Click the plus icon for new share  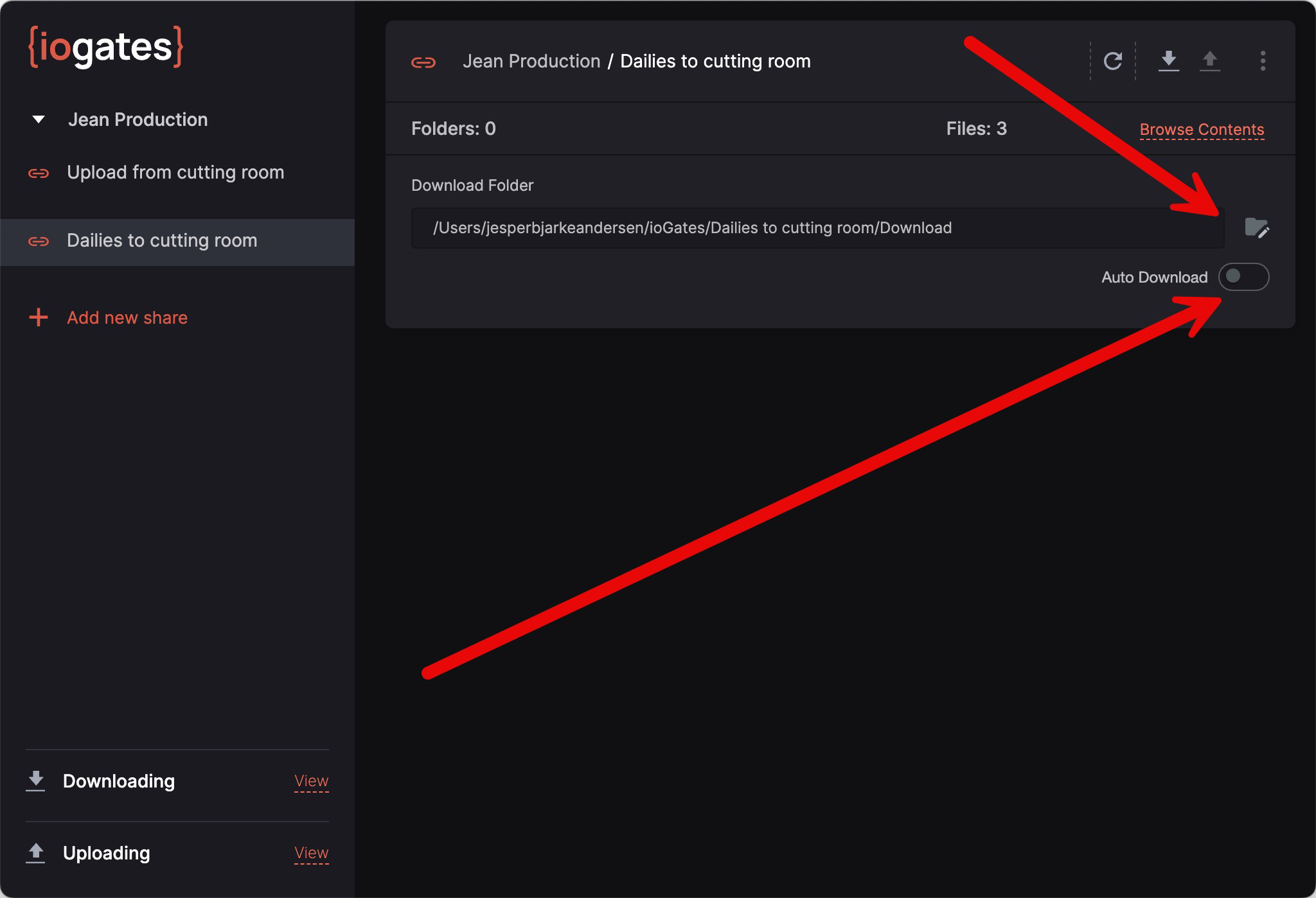click(39, 317)
